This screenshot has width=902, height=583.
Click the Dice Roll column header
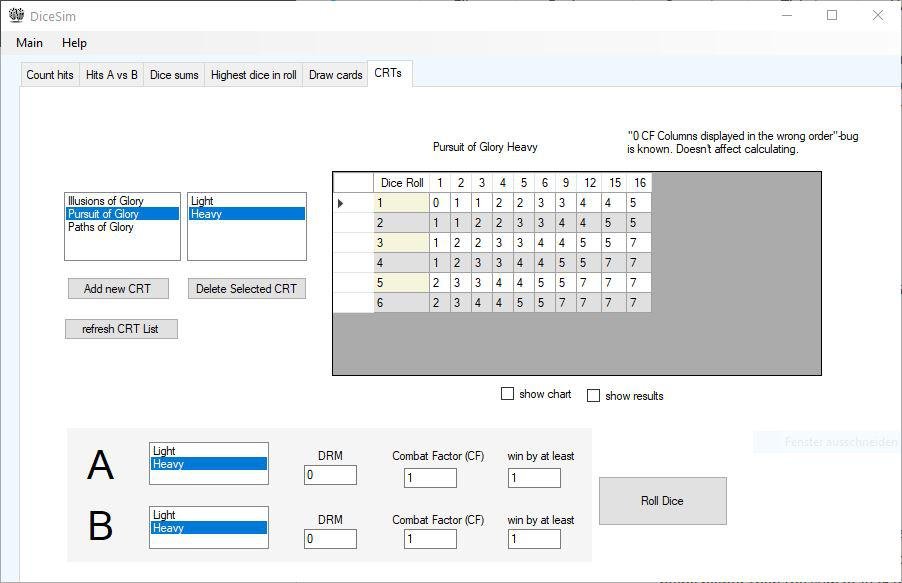pos(402,182)
